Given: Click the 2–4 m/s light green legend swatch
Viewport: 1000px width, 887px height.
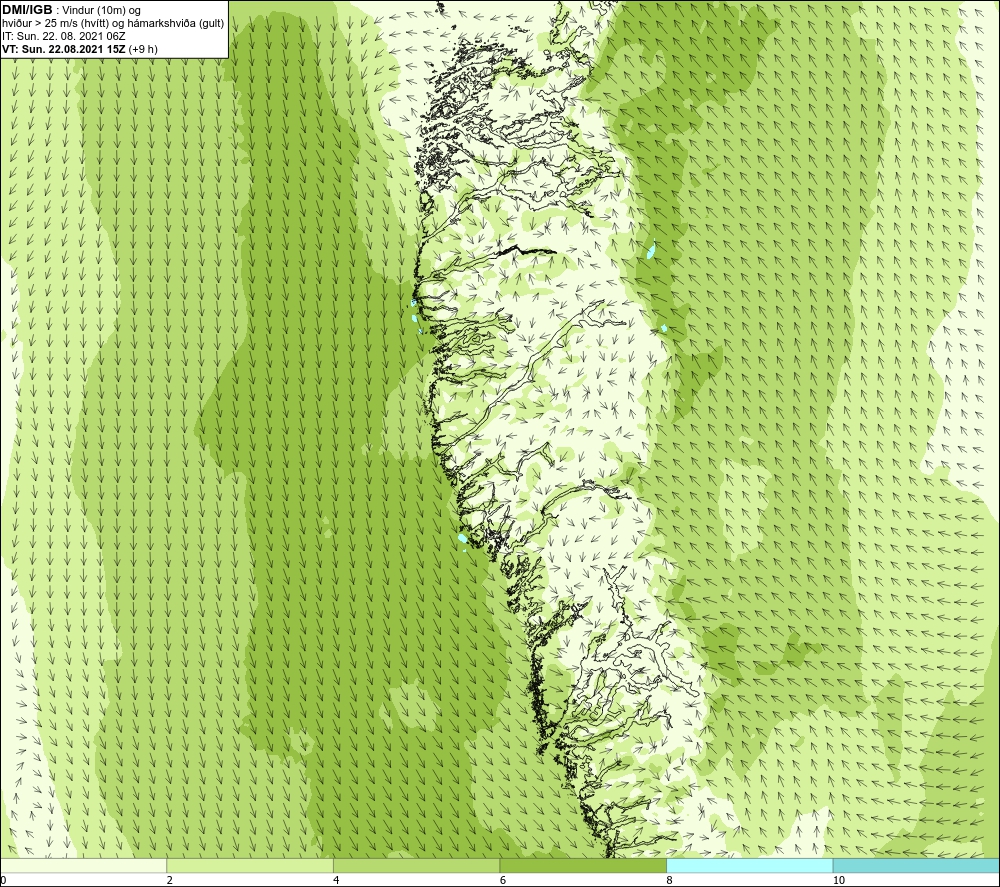Looking at the screenshot, I should [x=250, y=865].
